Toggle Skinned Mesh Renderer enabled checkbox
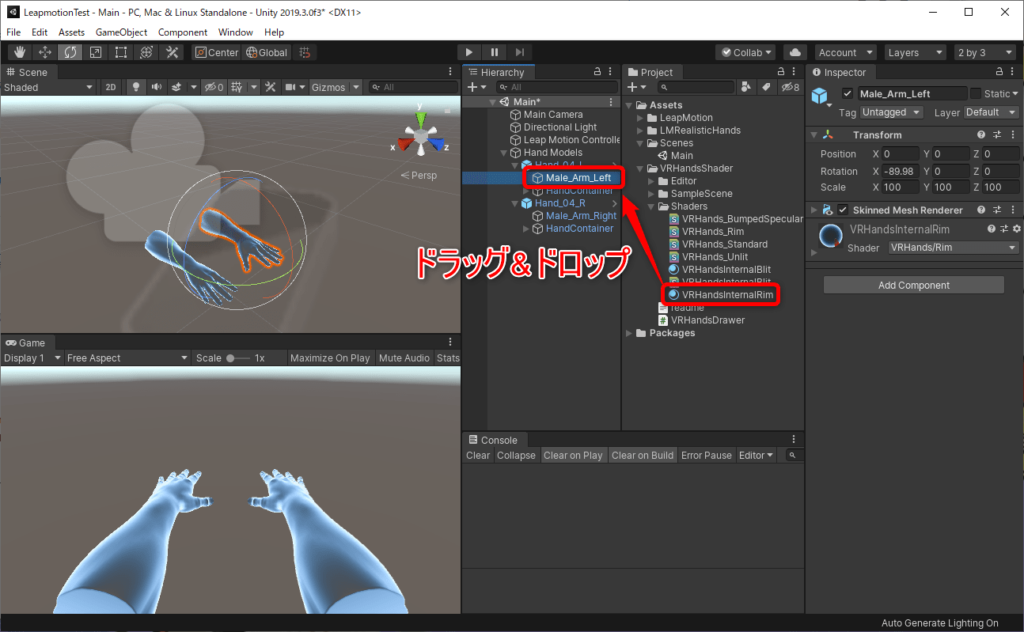Screen dimensions: 1024x632 pos(842,210)
